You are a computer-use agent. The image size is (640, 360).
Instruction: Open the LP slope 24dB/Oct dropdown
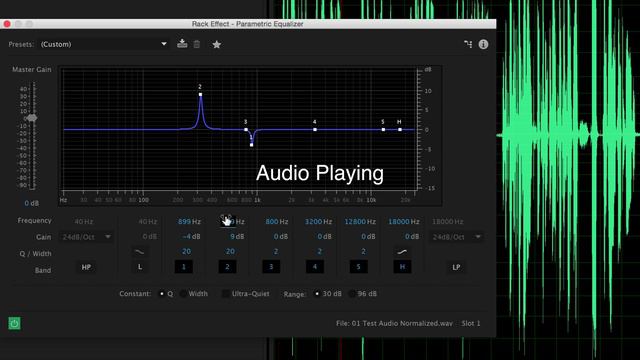point(456,237)
